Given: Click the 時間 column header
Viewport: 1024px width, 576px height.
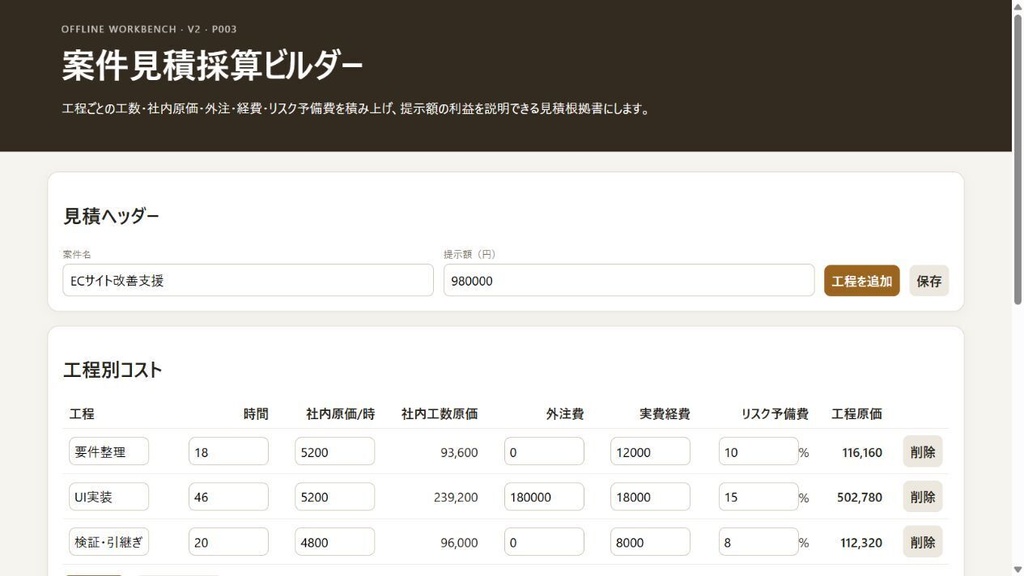Looking at the screenshot, I should pyautogui.click(x=255, y=413).
